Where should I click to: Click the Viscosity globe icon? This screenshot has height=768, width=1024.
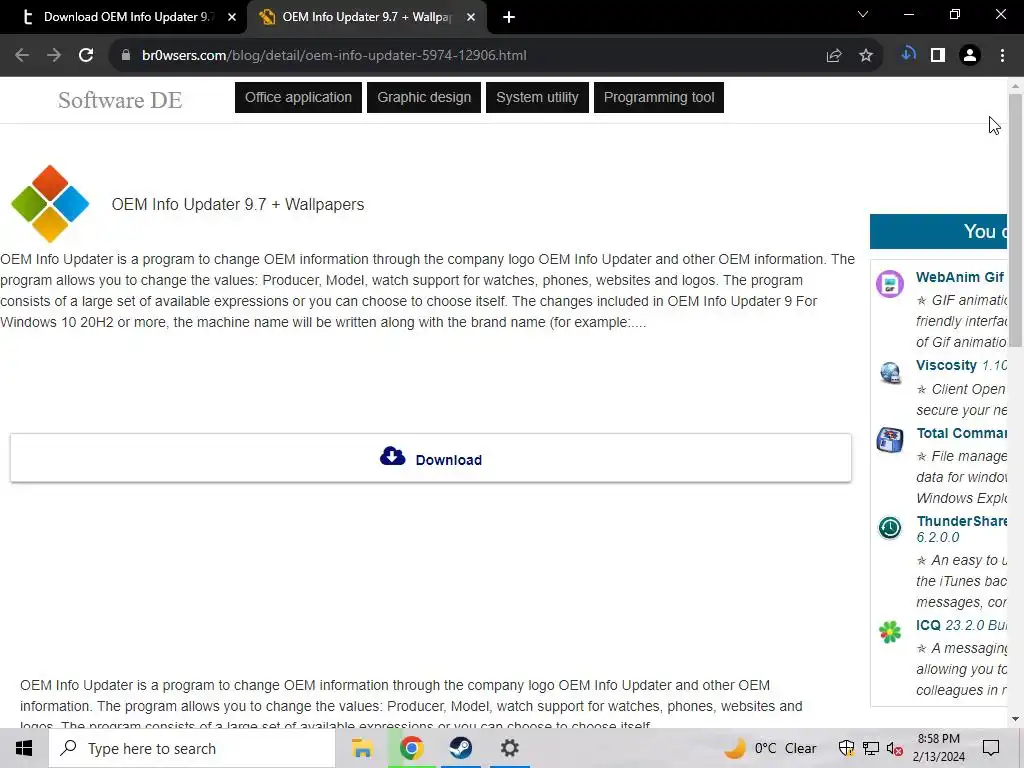pos(890,373)
